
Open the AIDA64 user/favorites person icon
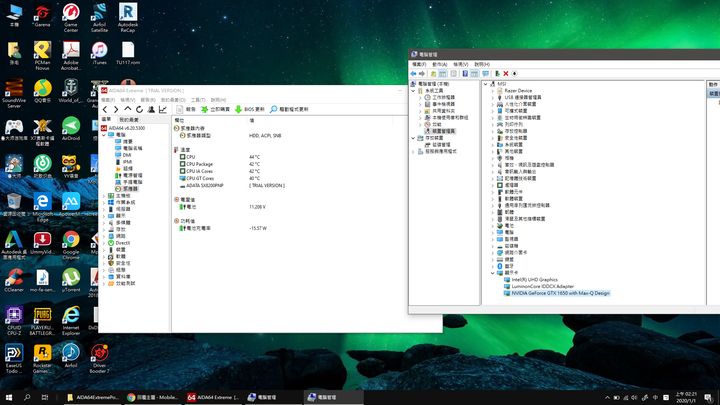pos(151,109)
